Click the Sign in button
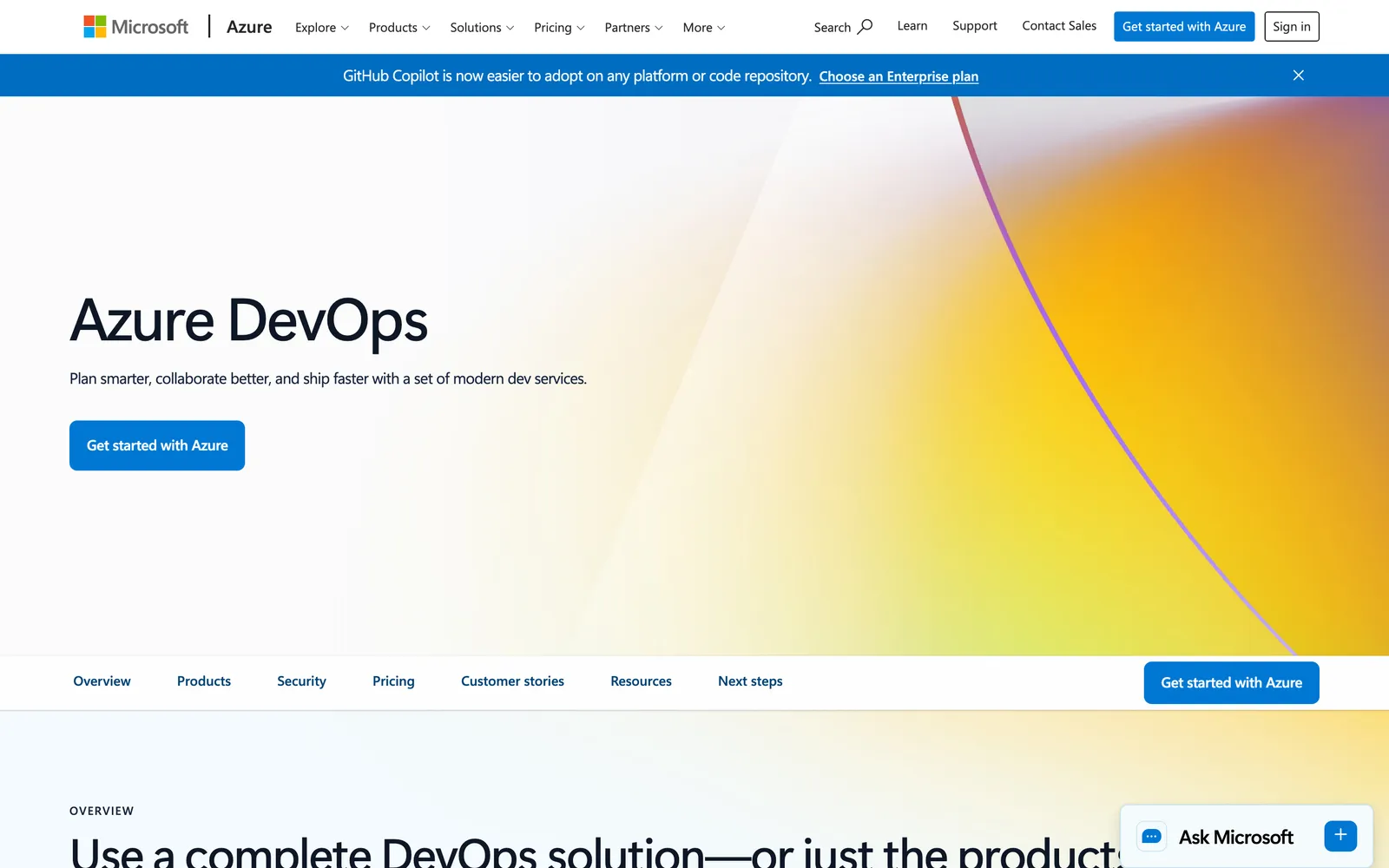 click(1292, 27)
